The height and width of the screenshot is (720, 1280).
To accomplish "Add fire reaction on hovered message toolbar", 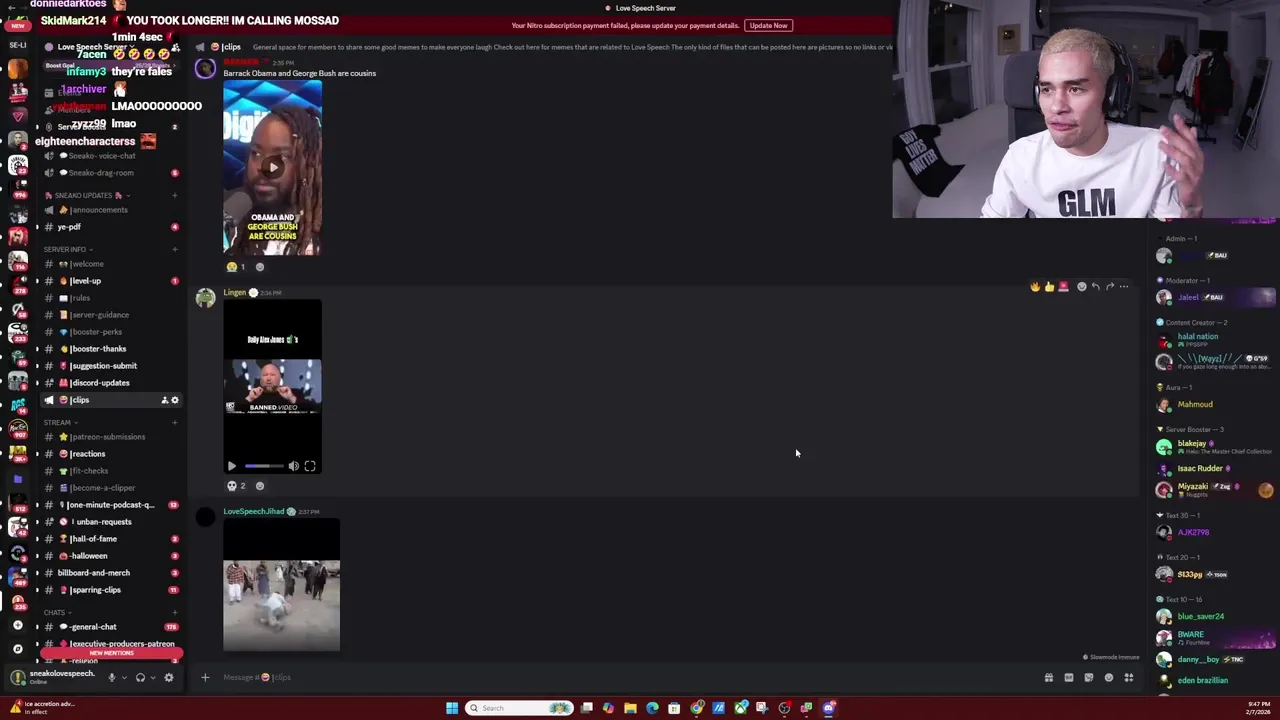I will tap(1035, 287).
